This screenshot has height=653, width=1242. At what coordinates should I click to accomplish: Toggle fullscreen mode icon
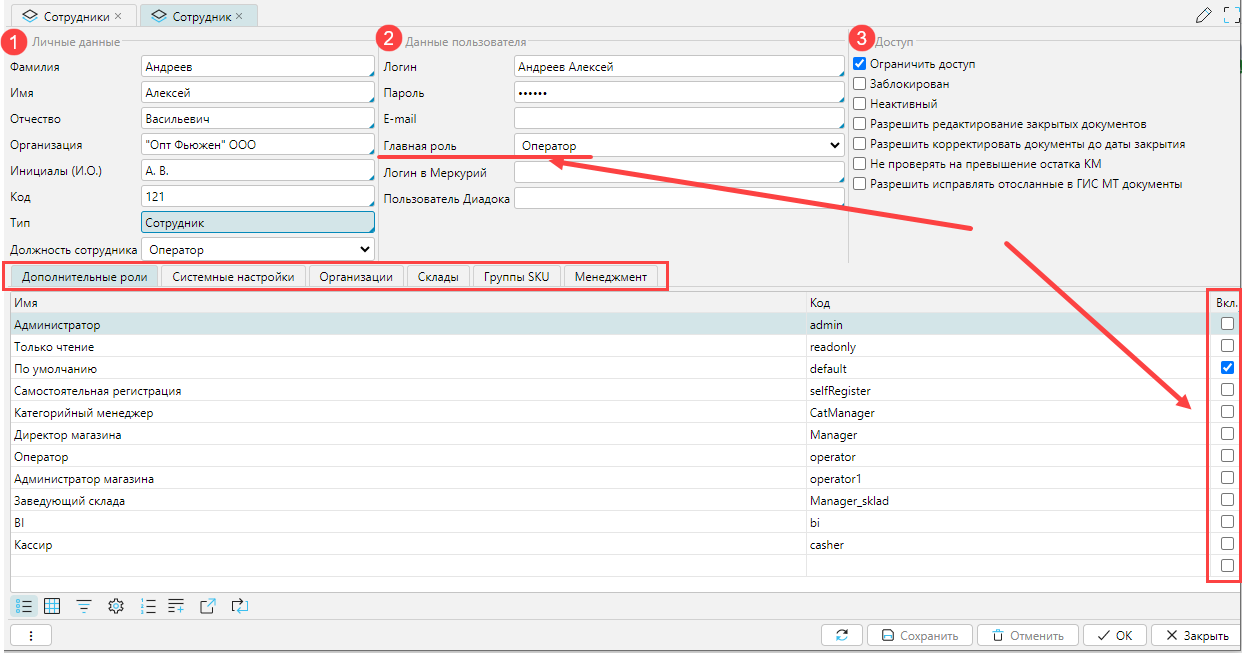(x=1232, y=15)
